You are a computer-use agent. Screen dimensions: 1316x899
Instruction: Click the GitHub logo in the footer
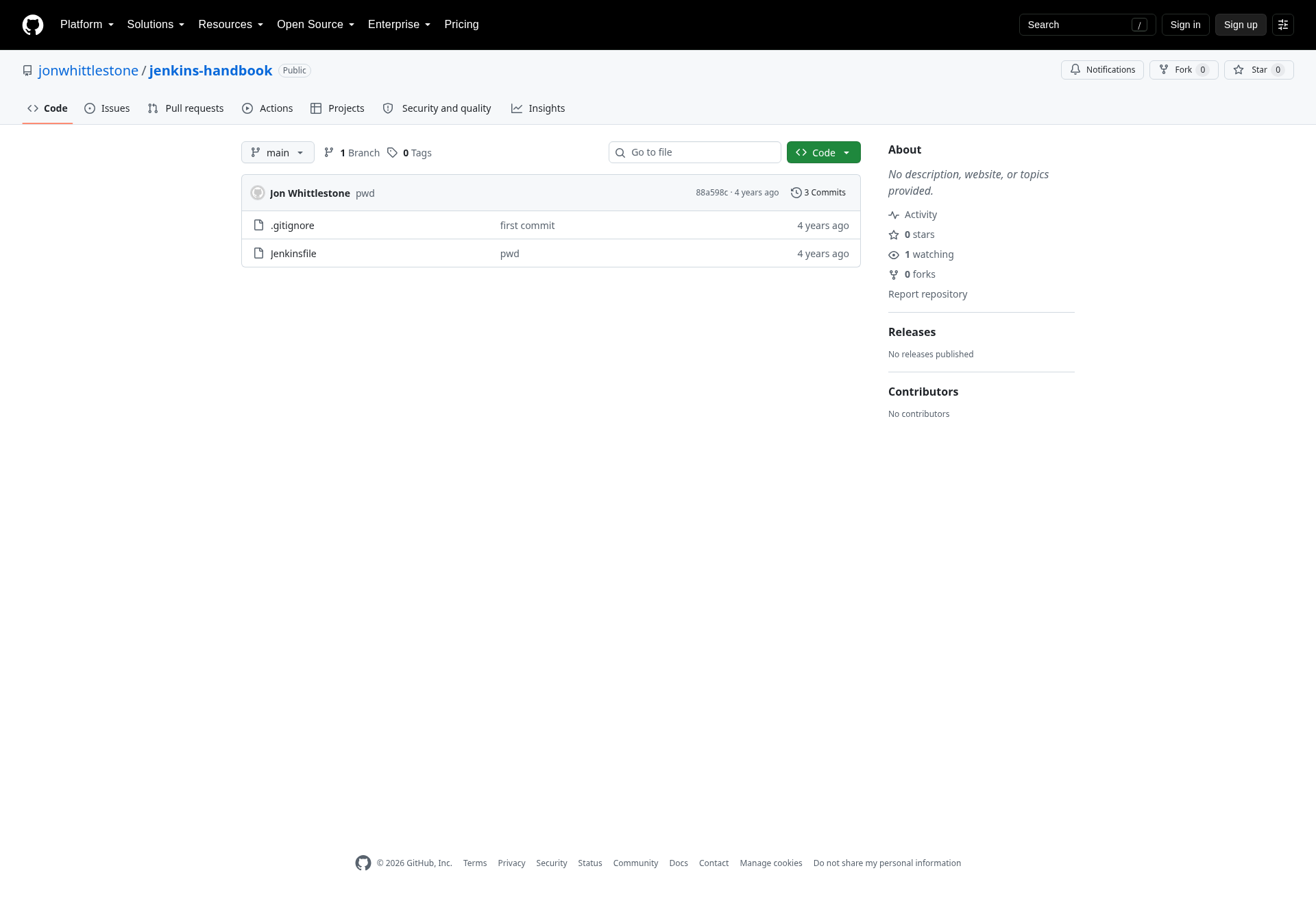[363, 863]
